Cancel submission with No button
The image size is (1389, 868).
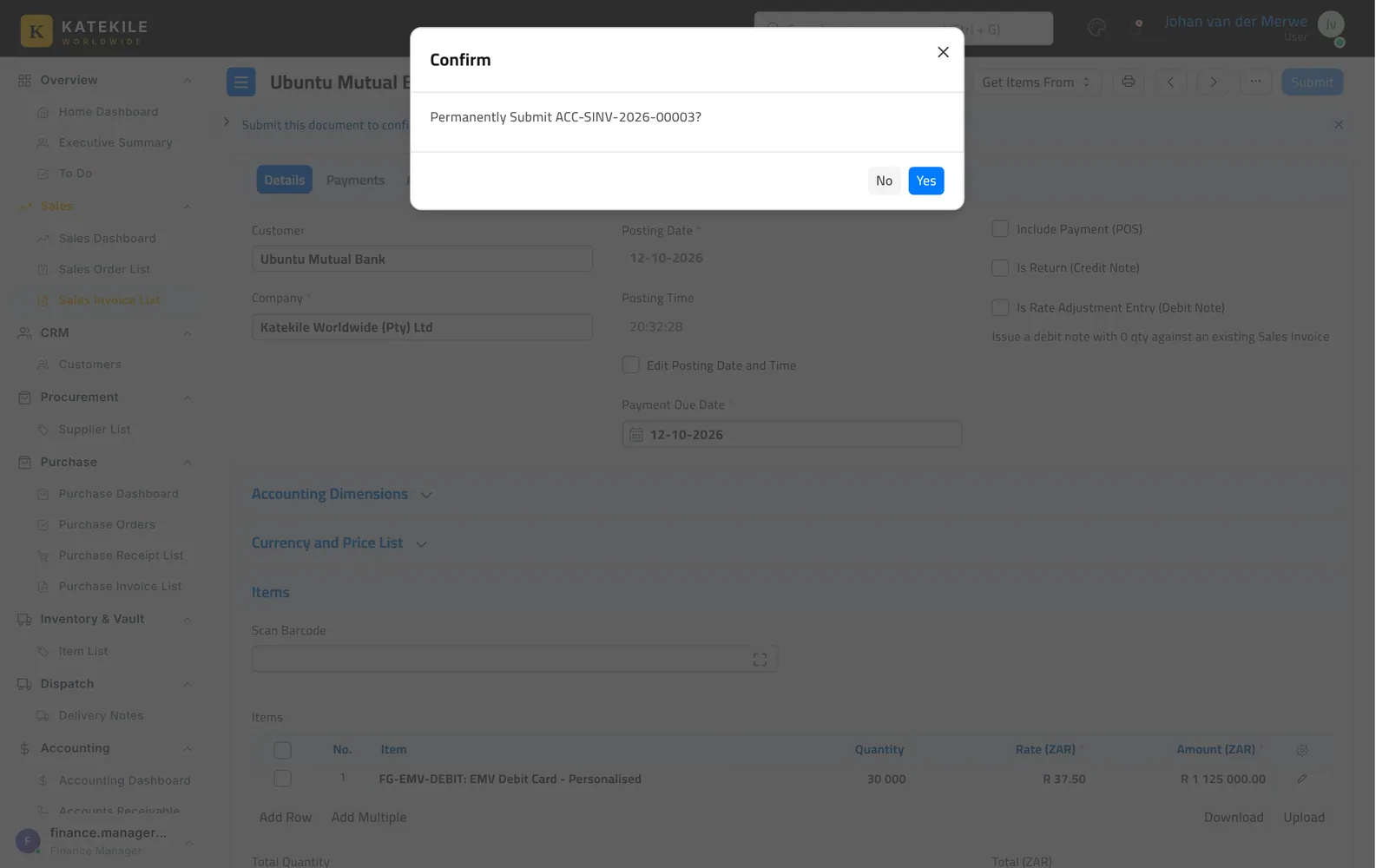tap(884, 181)
